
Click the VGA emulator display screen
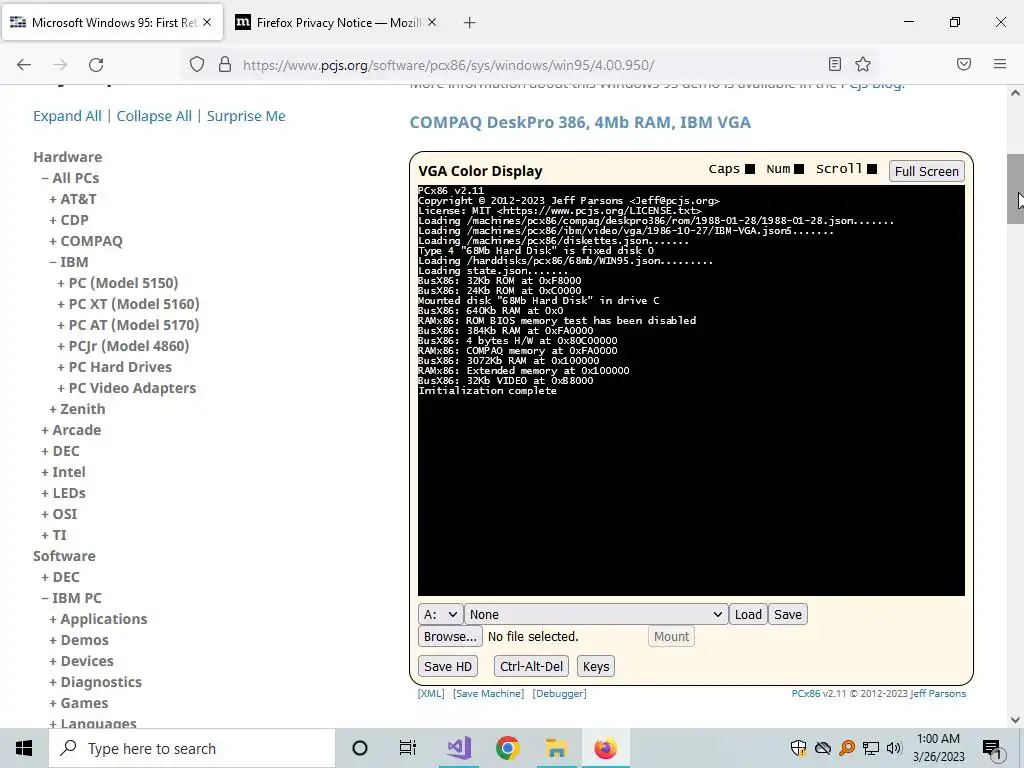tap(691, 391)
